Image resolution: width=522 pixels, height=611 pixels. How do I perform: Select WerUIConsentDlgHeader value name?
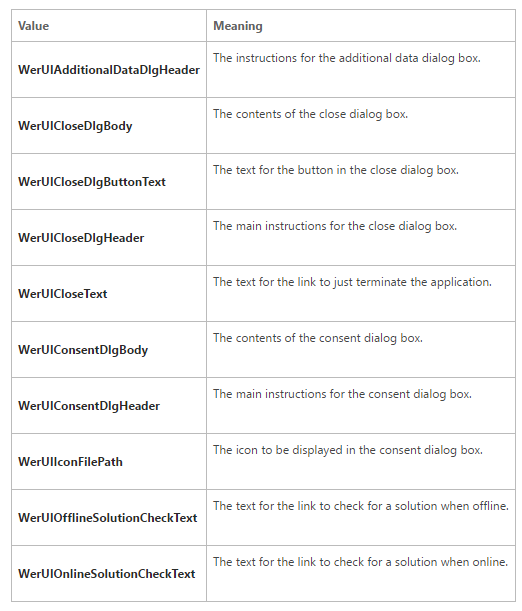(x=89, y=406)
